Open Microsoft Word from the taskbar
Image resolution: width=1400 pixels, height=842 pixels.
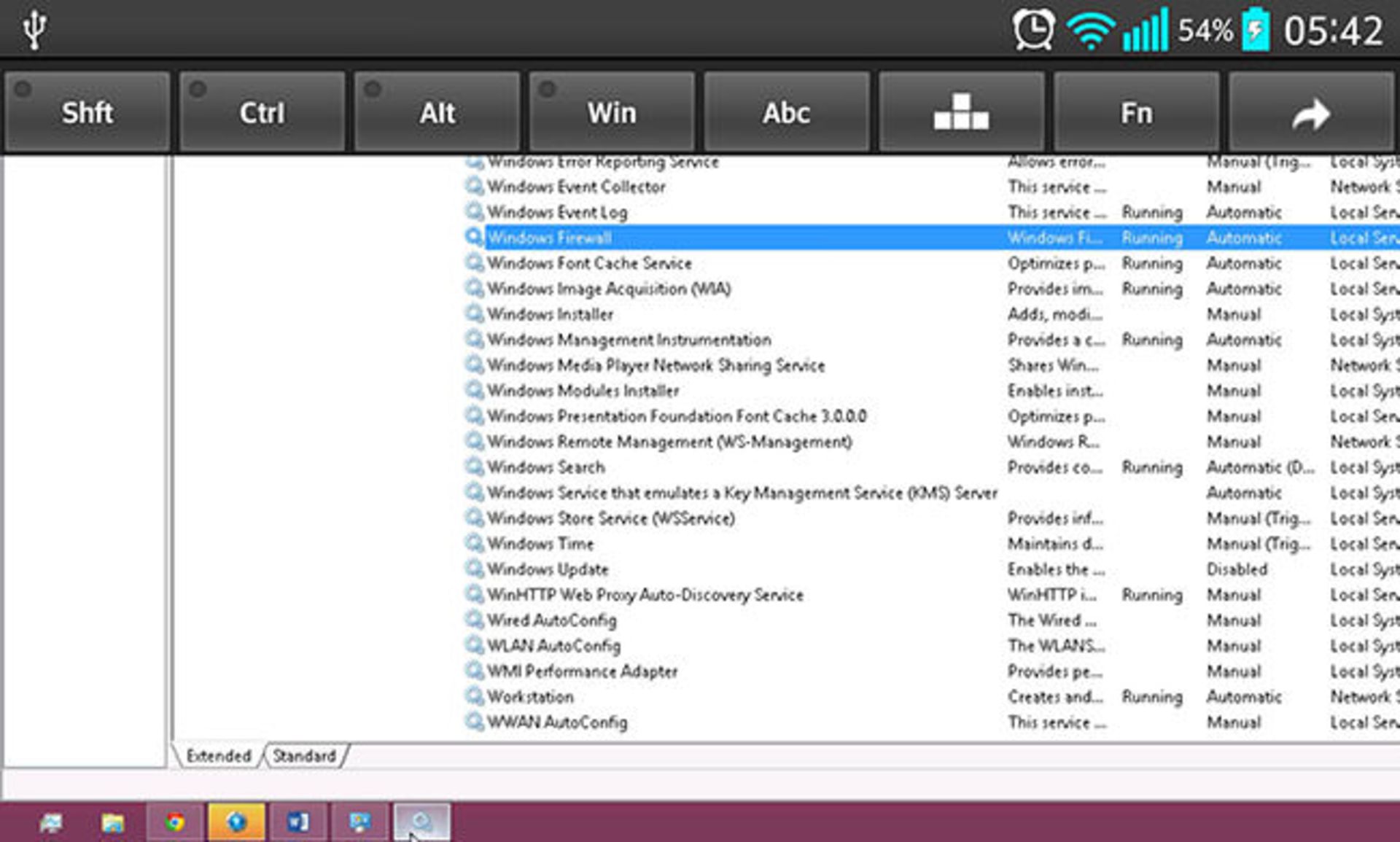[x=297, y=822]
